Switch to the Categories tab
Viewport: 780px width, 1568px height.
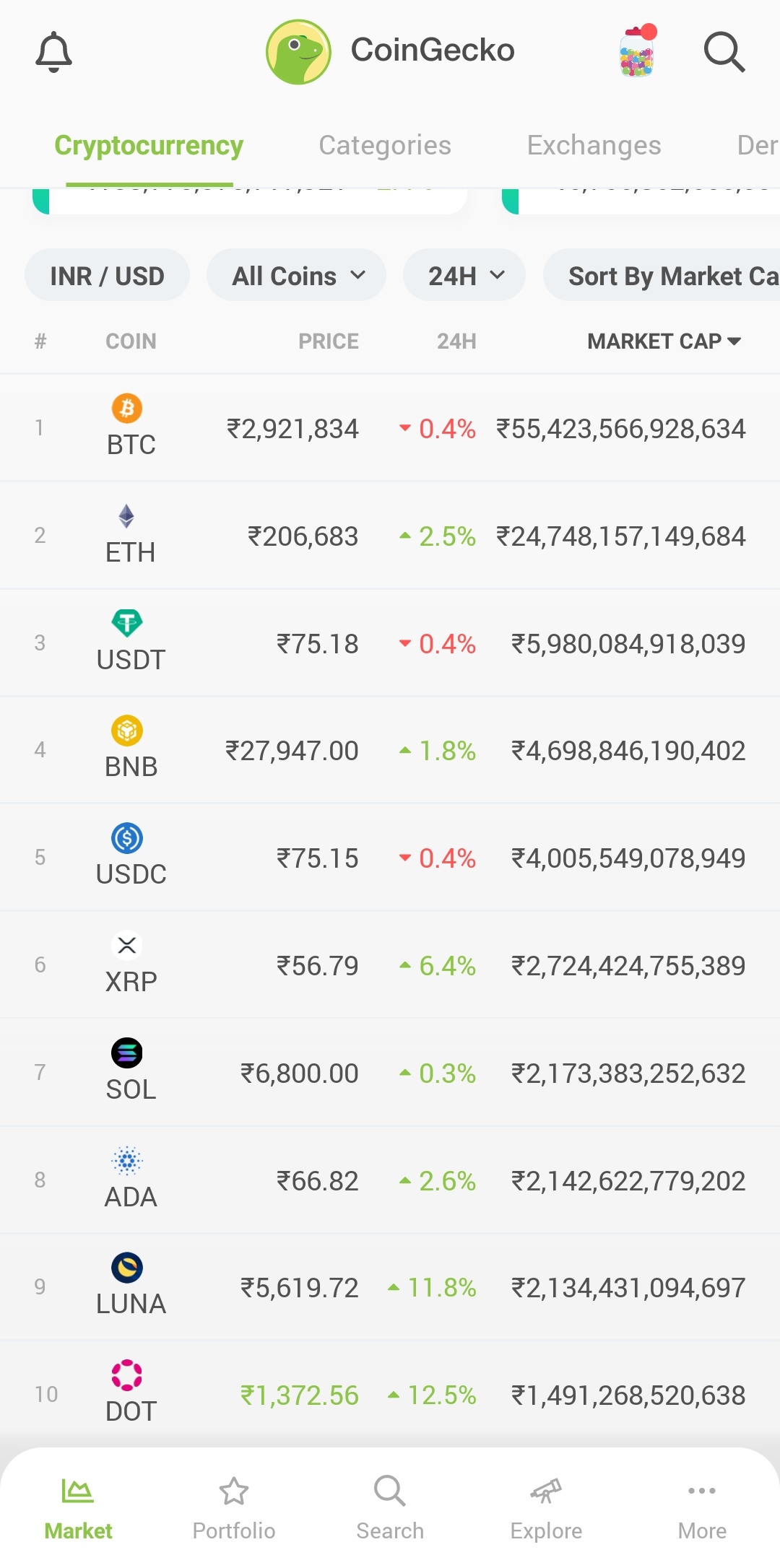(385, 145)
